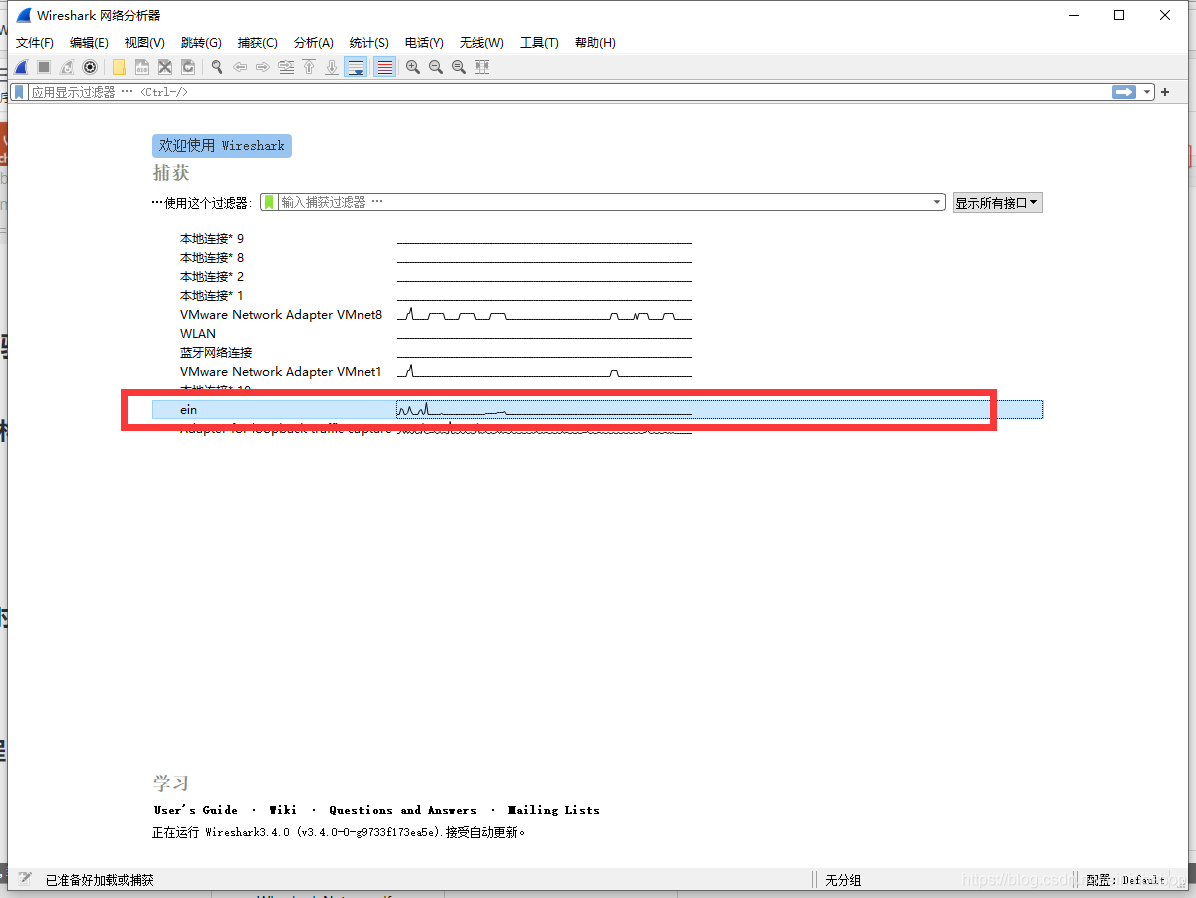Click the save capture file icon
Viewport: 1196px width, 898px height.
point(142,67)
